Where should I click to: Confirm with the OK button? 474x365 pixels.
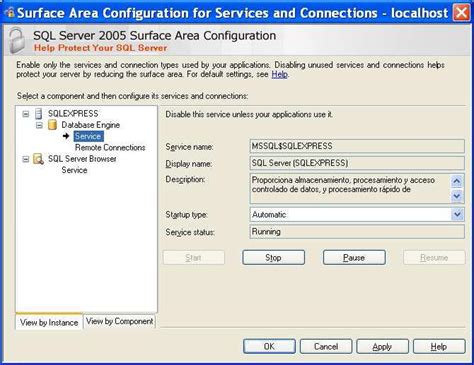coord(269,347)
